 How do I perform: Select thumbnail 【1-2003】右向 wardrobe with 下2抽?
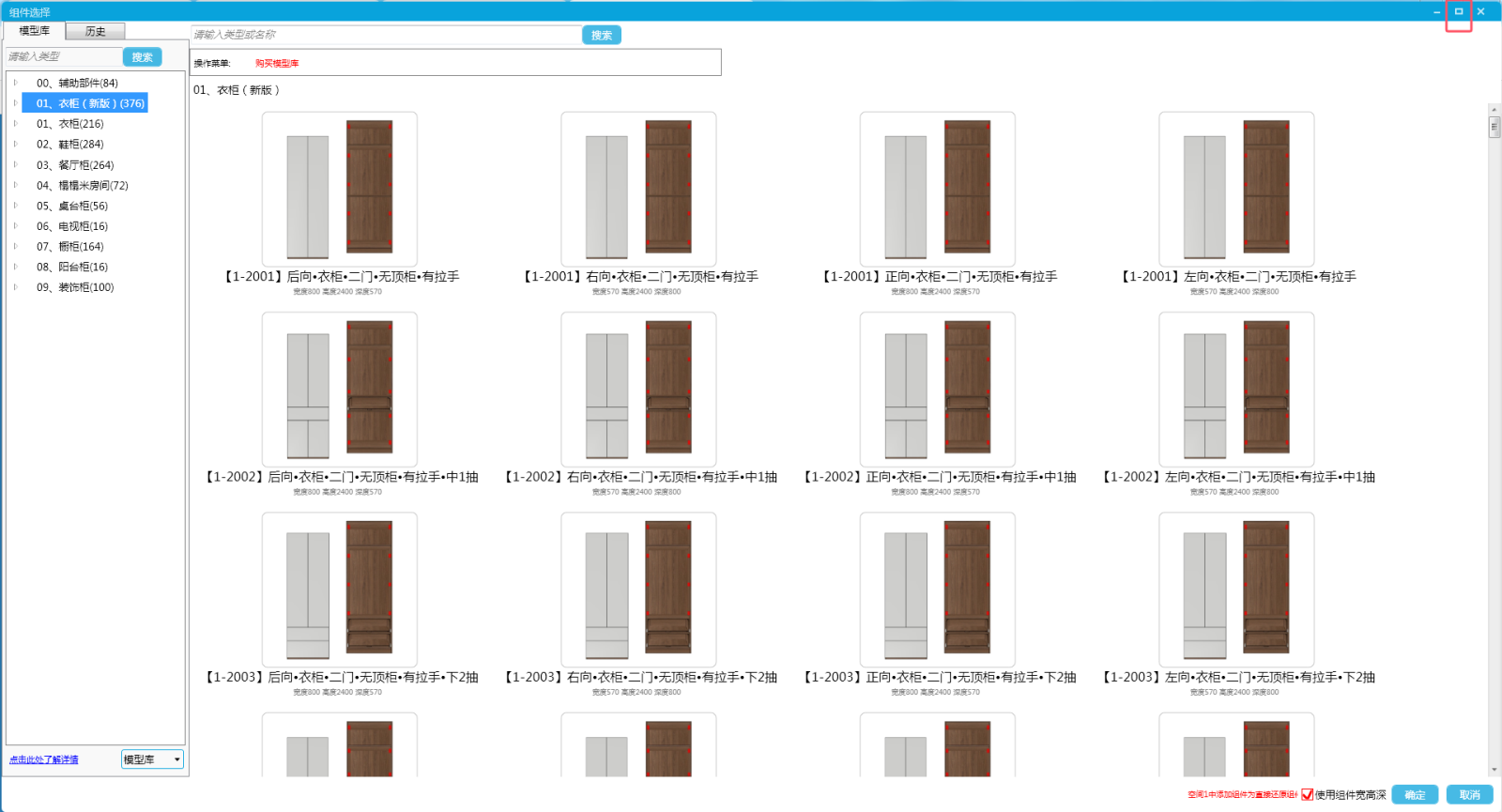638,590
